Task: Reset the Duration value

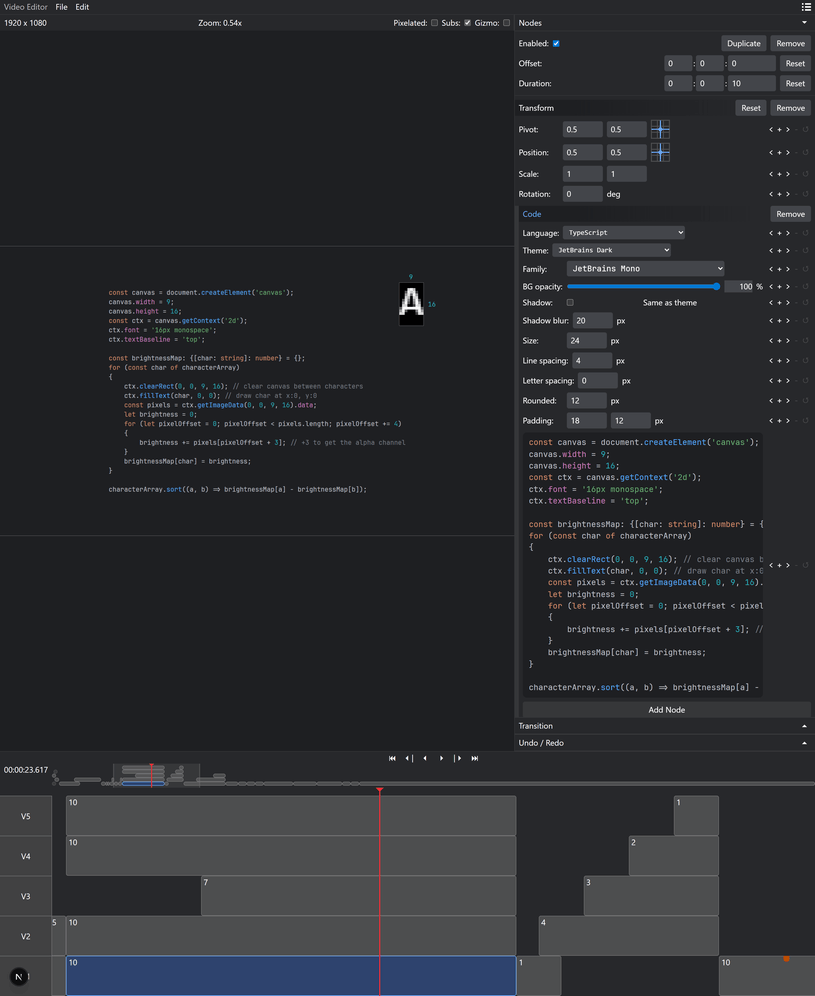Action: pos(795,84)
